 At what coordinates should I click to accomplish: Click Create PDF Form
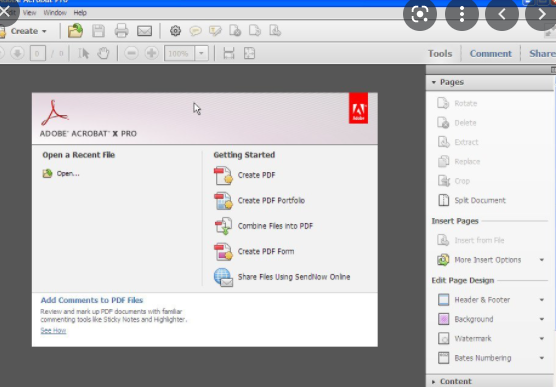pyautogui.click(x=254, y=251)
